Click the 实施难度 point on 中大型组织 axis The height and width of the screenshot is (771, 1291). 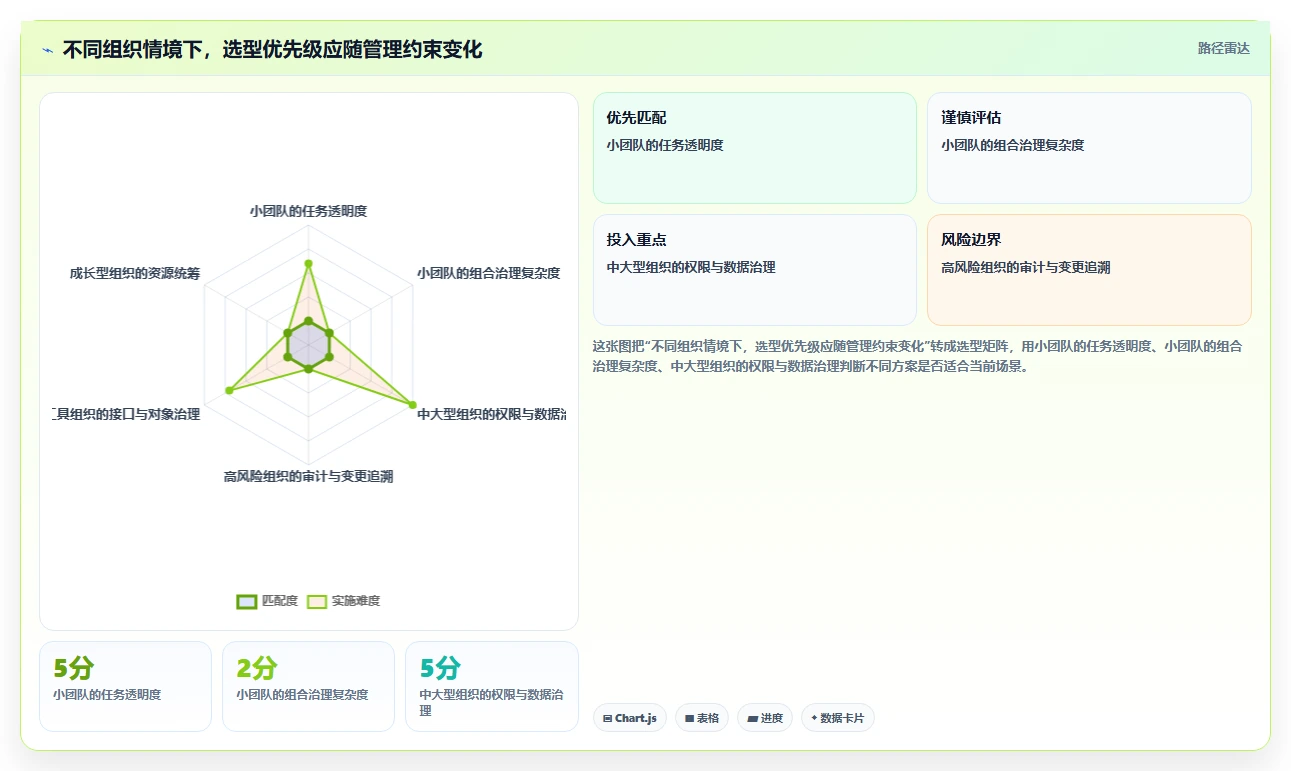pos(412,404)
